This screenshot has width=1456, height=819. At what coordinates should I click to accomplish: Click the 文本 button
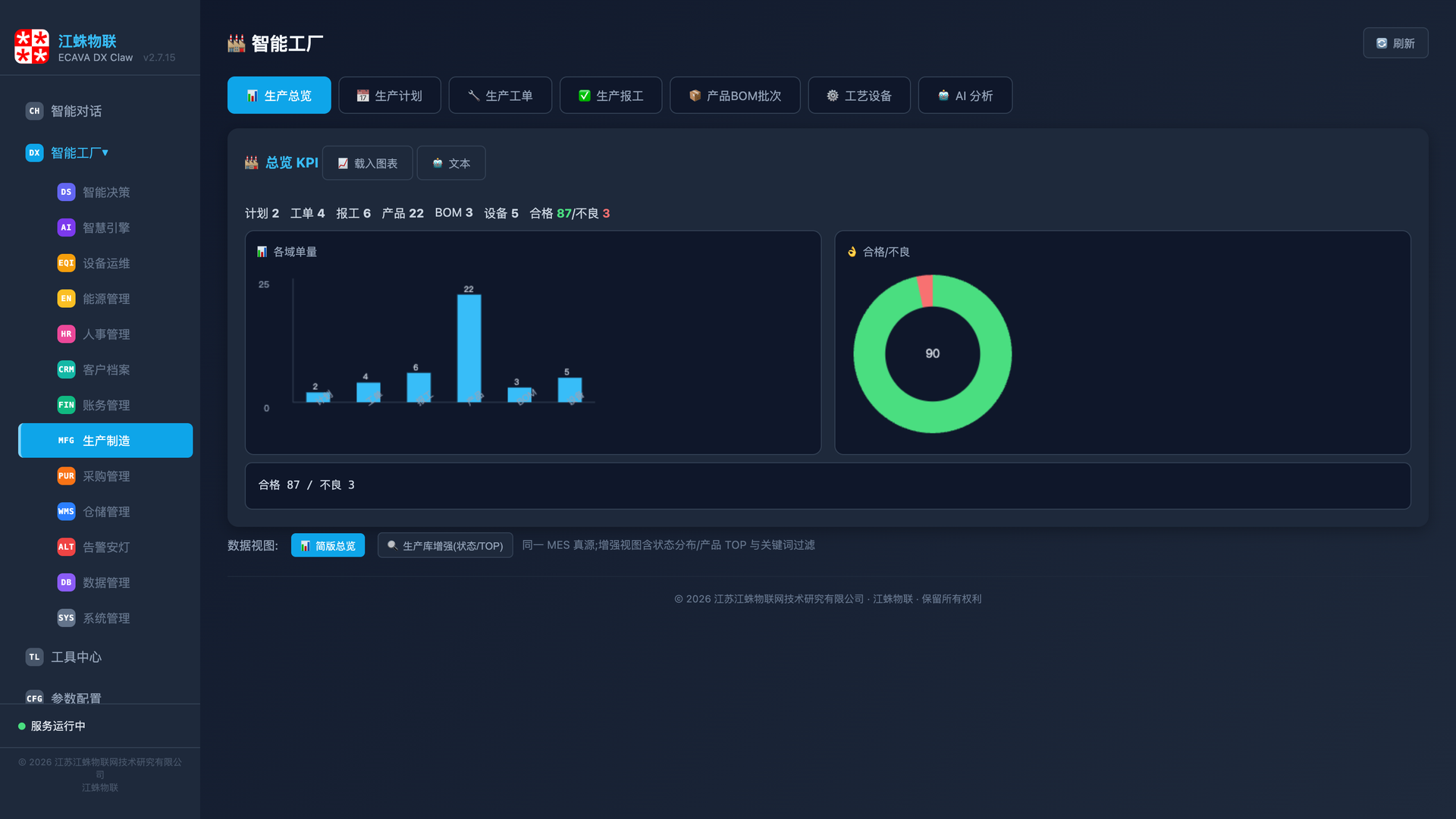click(451, 163)
